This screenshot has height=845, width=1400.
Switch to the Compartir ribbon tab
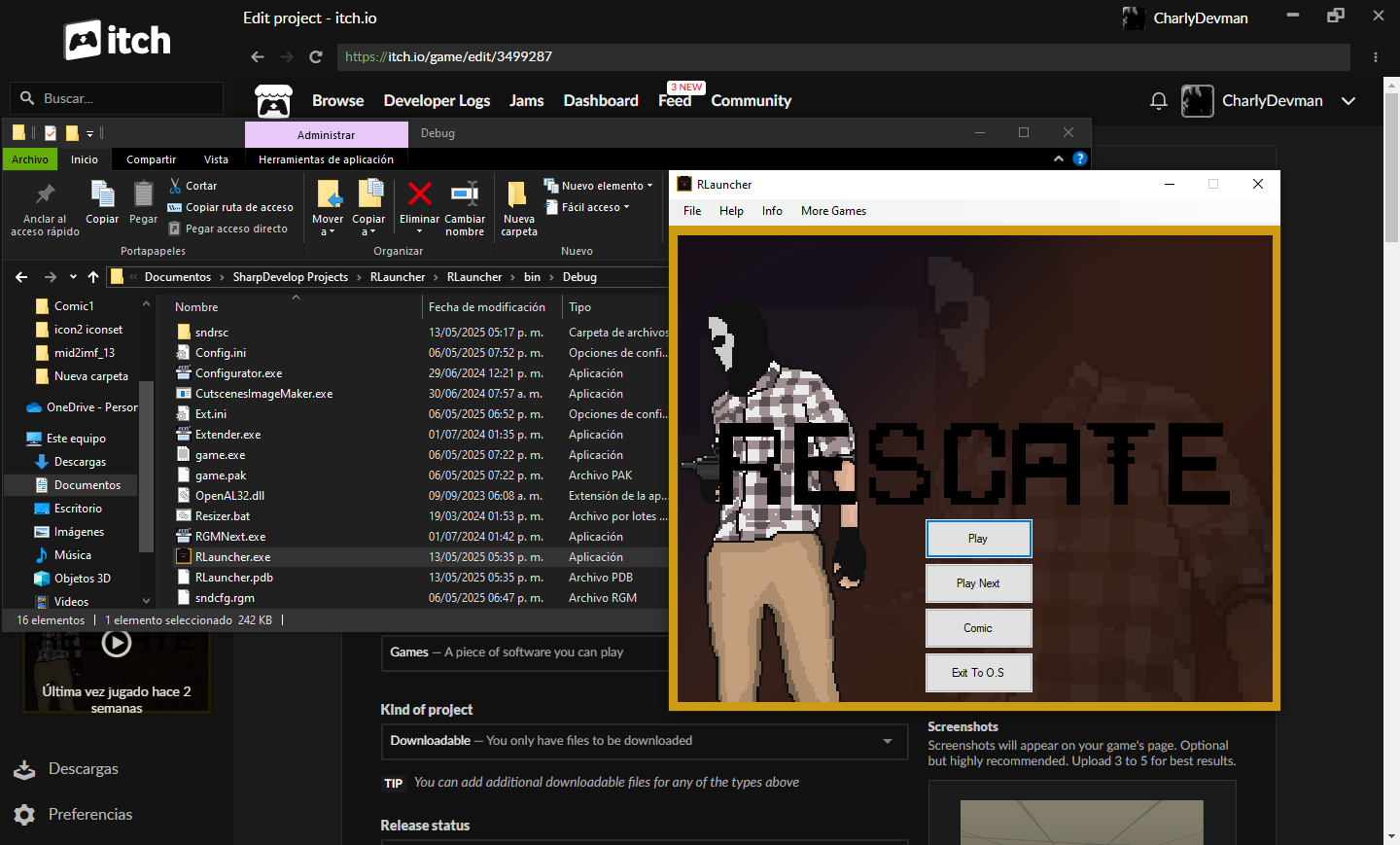tap(151, 159)
